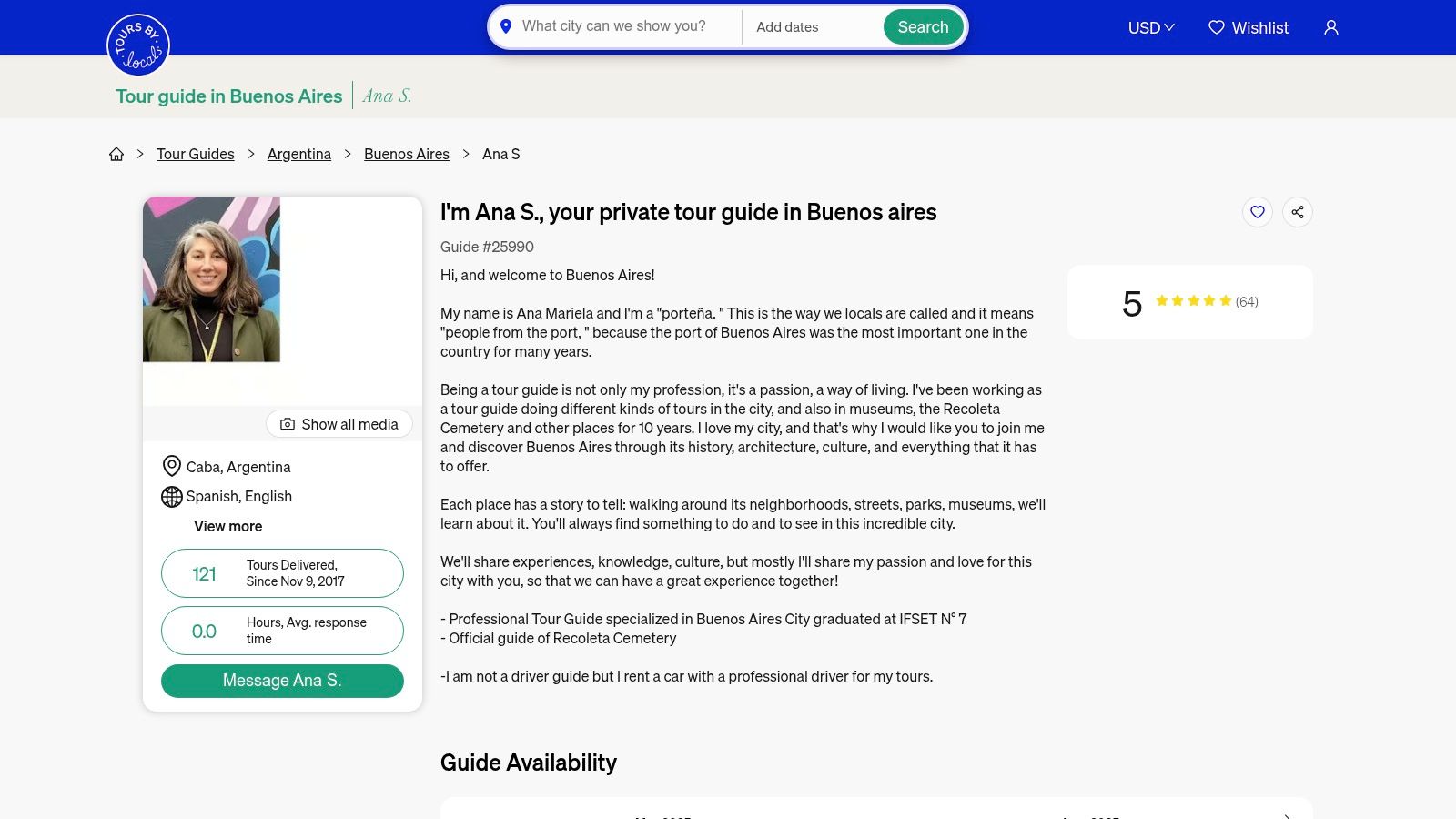Screen dimensions: 1456x819
Task: Open Wishlist from header
Action: (1249, 27)
